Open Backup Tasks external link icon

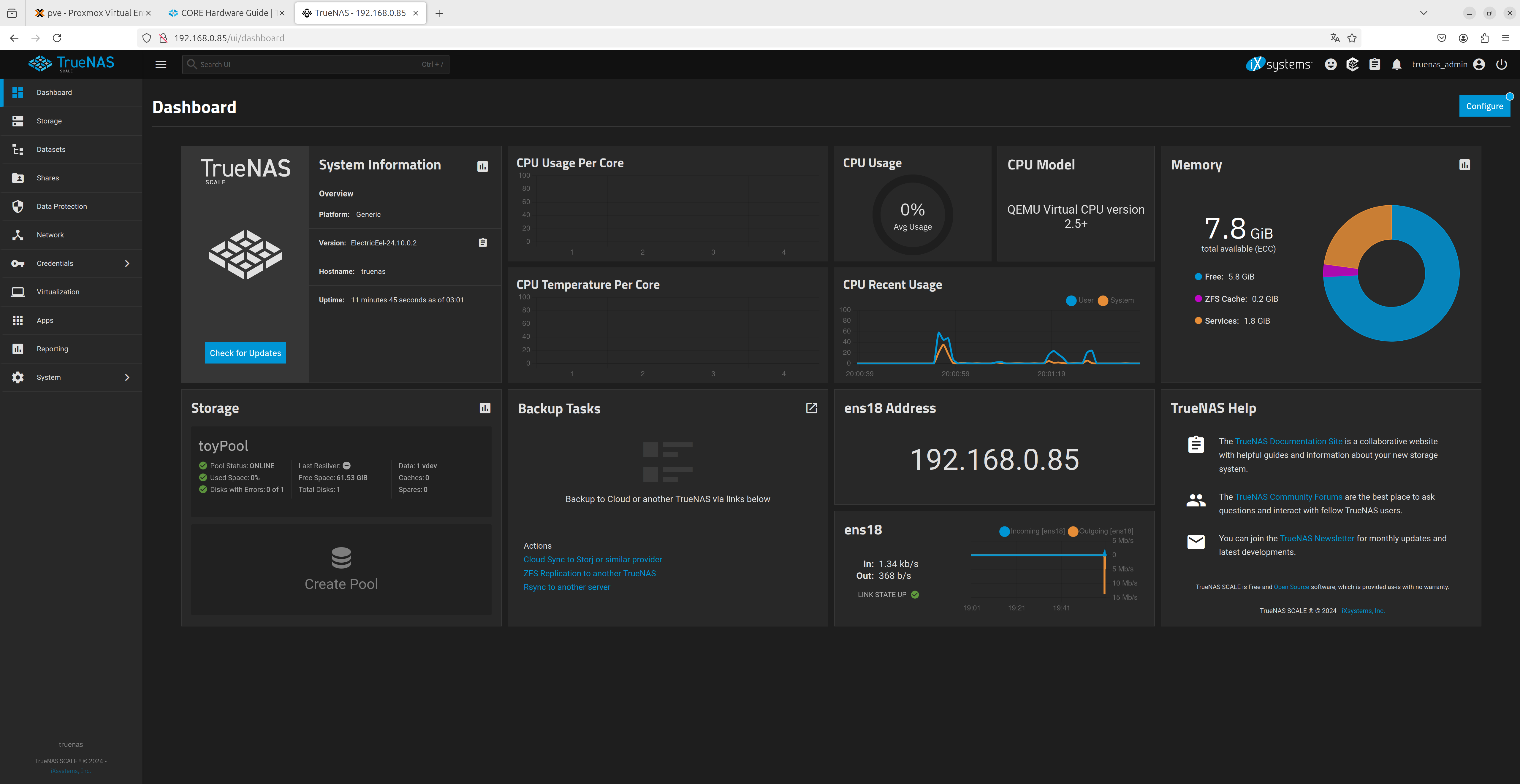tap(811, 408)
